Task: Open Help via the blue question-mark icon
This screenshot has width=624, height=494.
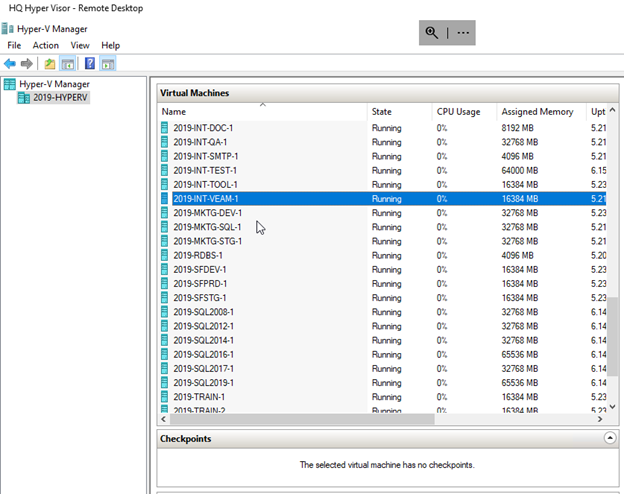Action: tap(90, 63)
